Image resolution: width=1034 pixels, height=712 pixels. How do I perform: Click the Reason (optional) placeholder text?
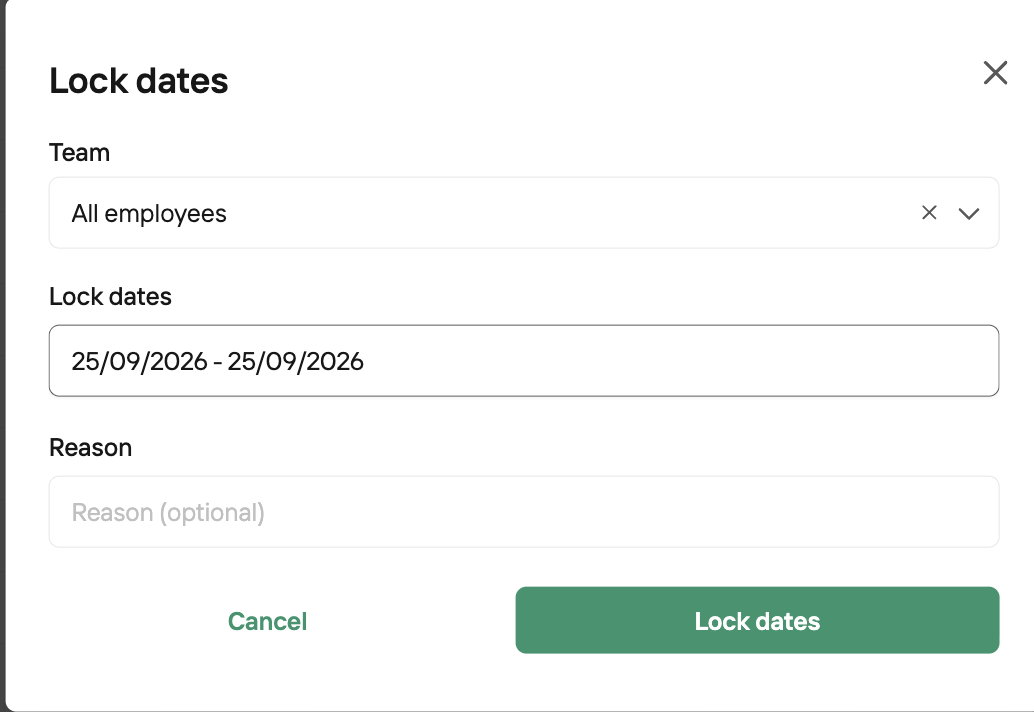point(168,513)
